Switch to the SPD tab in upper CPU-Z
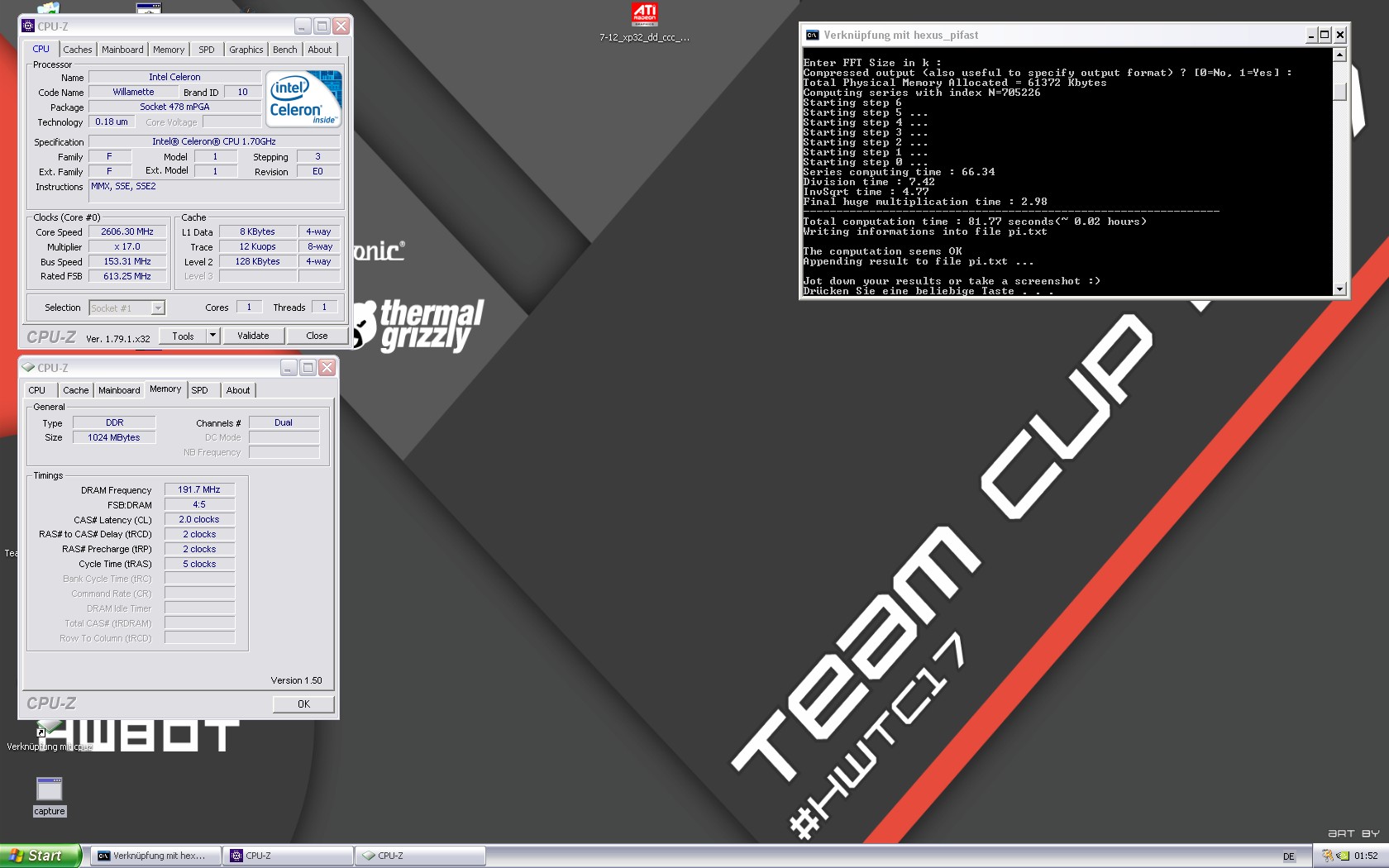Viewport: 1389px width, 868px height. click(207, 50)
